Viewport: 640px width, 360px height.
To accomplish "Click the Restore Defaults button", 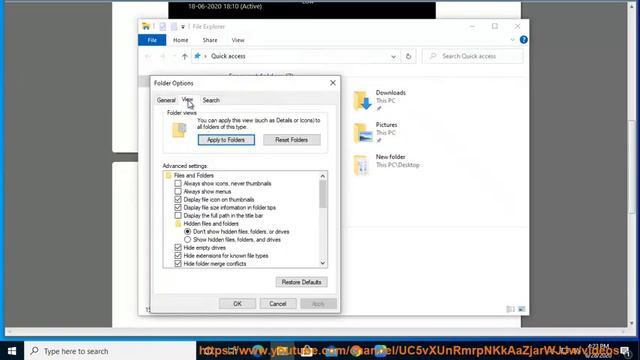I will pos(301,282).
